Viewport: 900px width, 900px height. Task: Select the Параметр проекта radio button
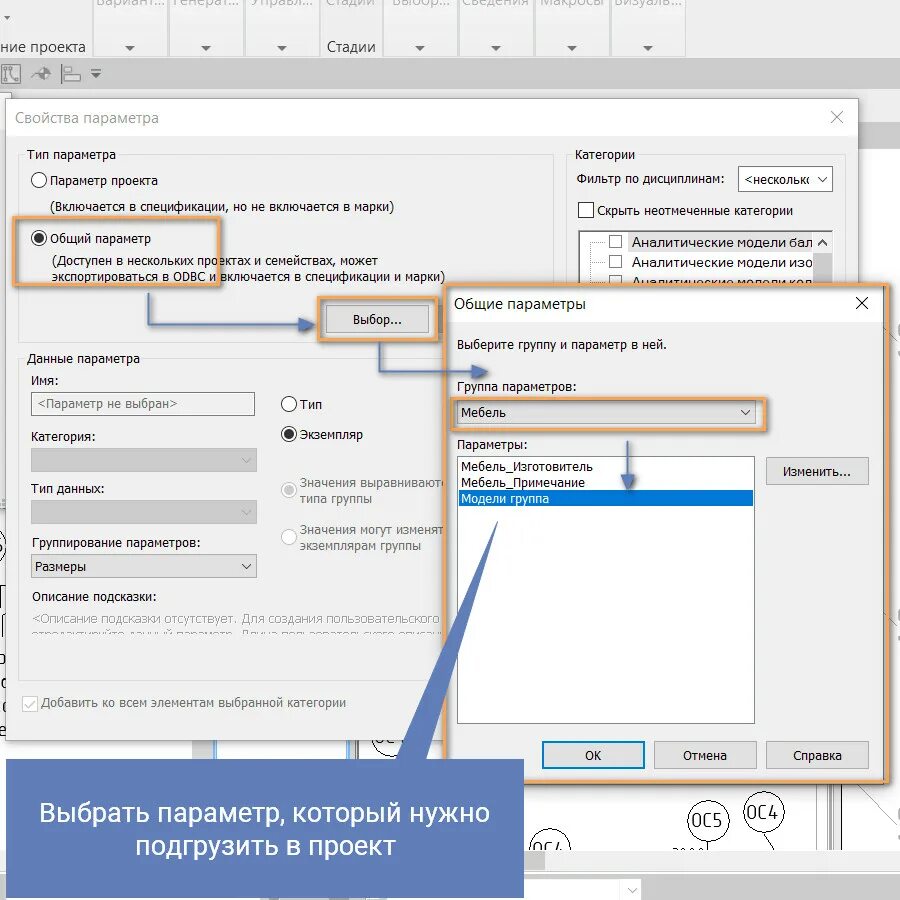click(x=38, y=180)
